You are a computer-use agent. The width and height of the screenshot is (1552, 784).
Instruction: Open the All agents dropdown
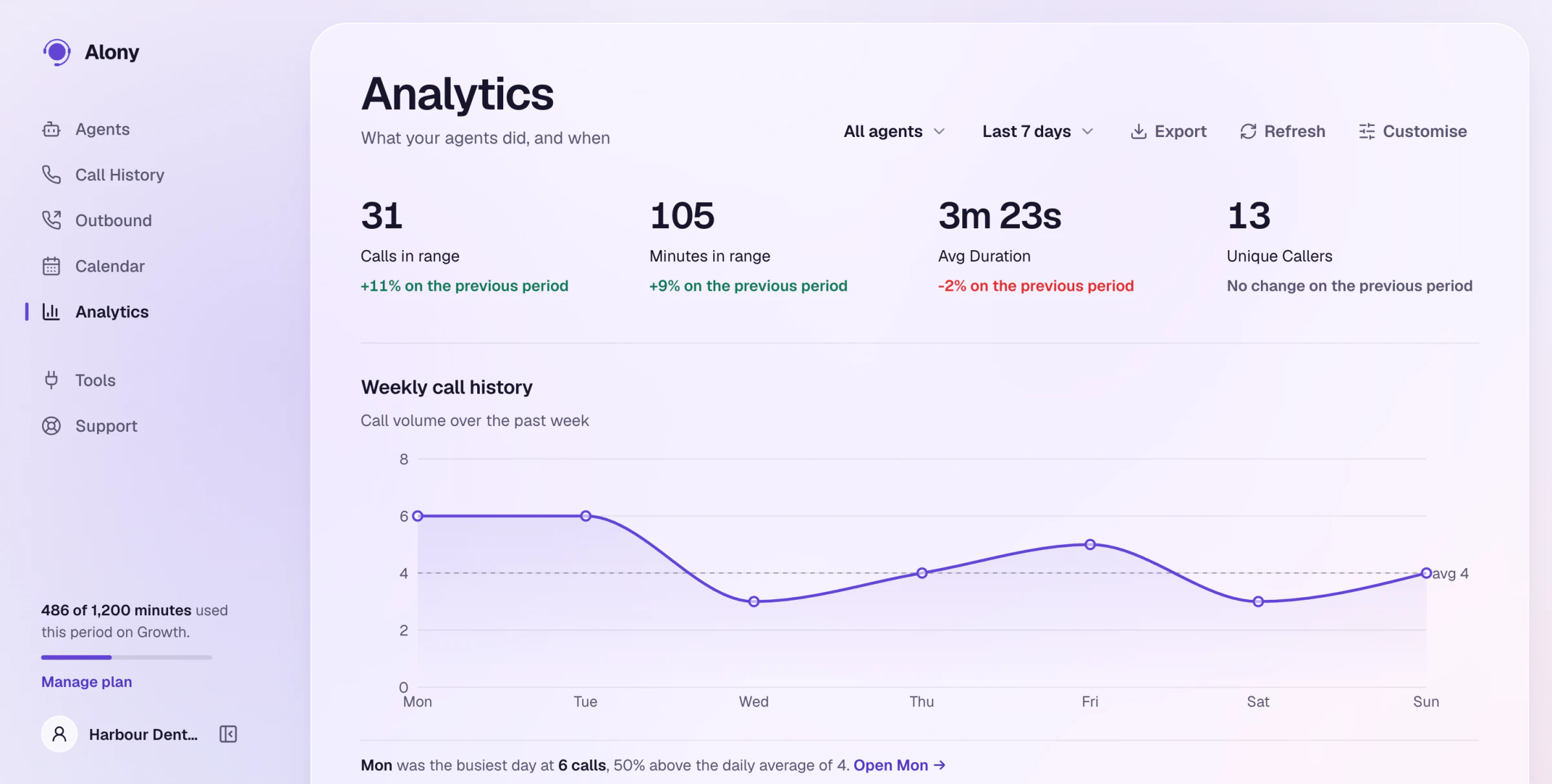point(894,131)
